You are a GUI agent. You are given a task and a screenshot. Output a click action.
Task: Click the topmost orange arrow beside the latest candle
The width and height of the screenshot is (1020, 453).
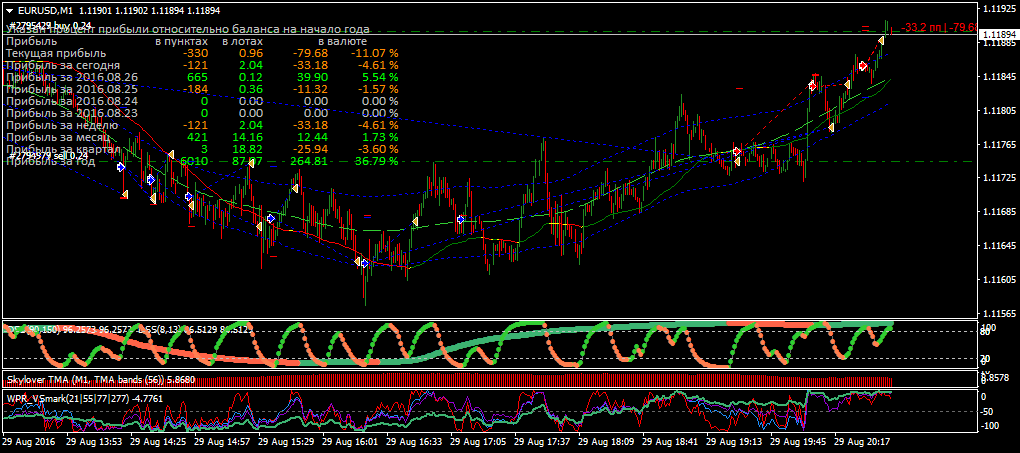pyautogui.click(x=881, y=40)
